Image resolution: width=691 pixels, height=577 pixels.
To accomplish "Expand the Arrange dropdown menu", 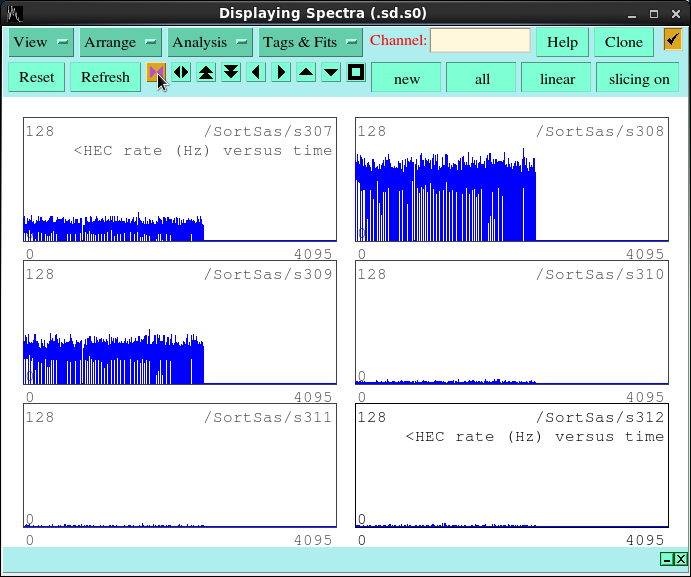I will point(121,42).
